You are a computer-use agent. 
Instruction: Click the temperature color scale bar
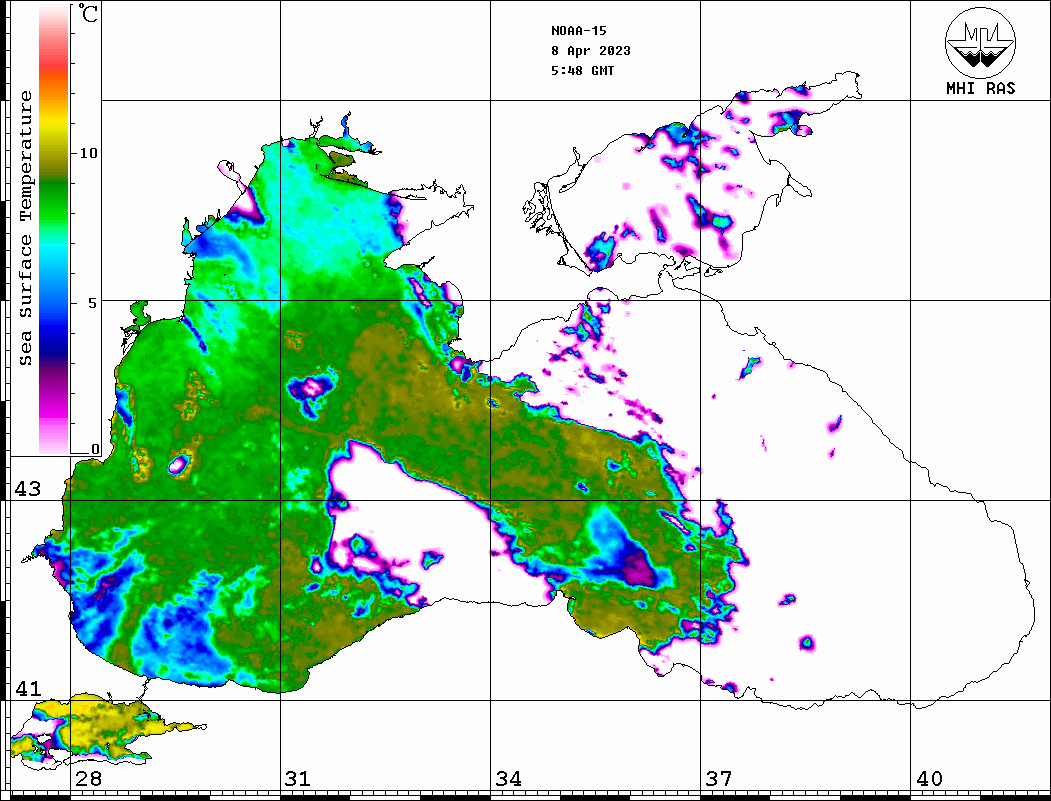54,229
